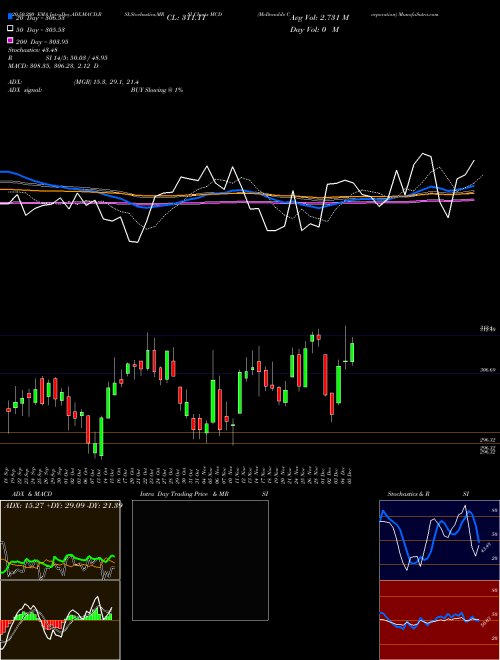Image resolution: width=500 pixels, height=660 pixels.
Task: Click the Stochastics & RSI panel title
Action: click(428, 493)
